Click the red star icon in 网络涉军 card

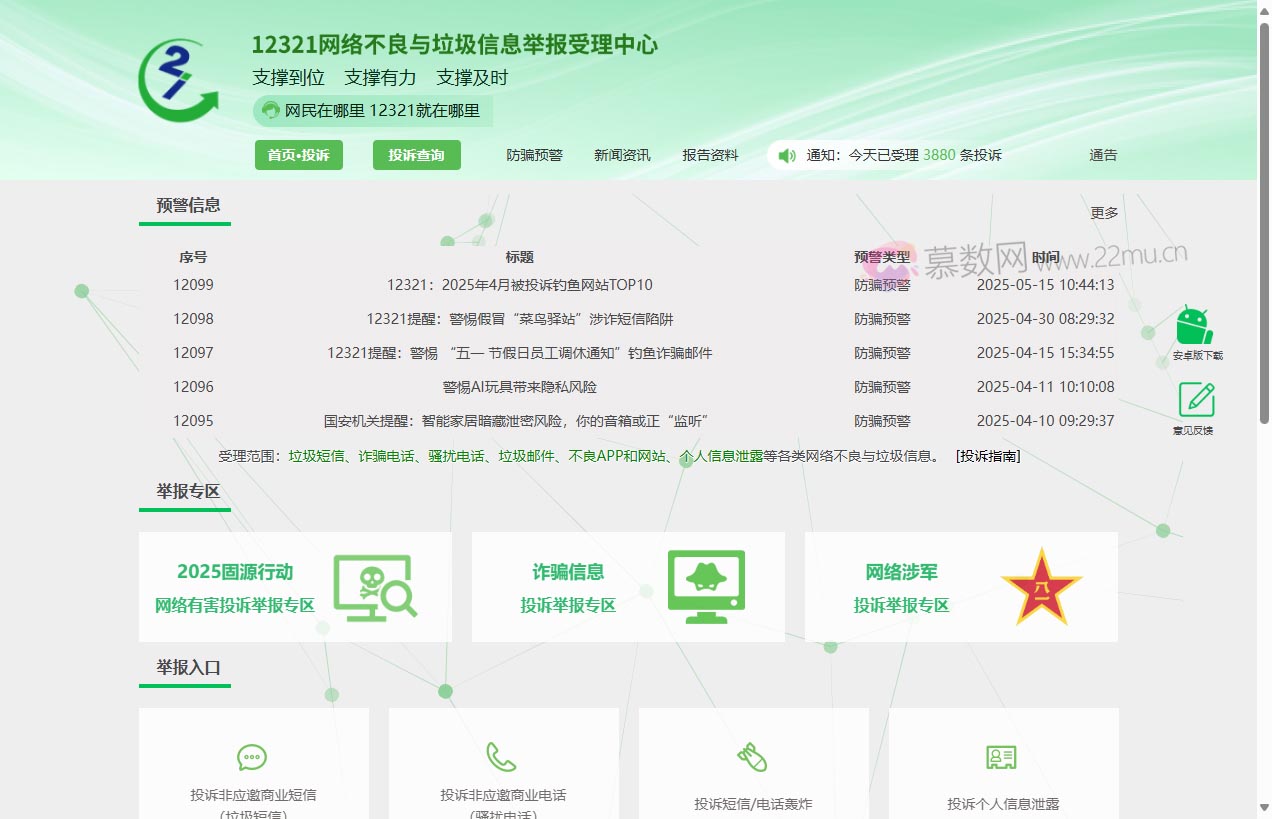click(x=1043, y=587)
